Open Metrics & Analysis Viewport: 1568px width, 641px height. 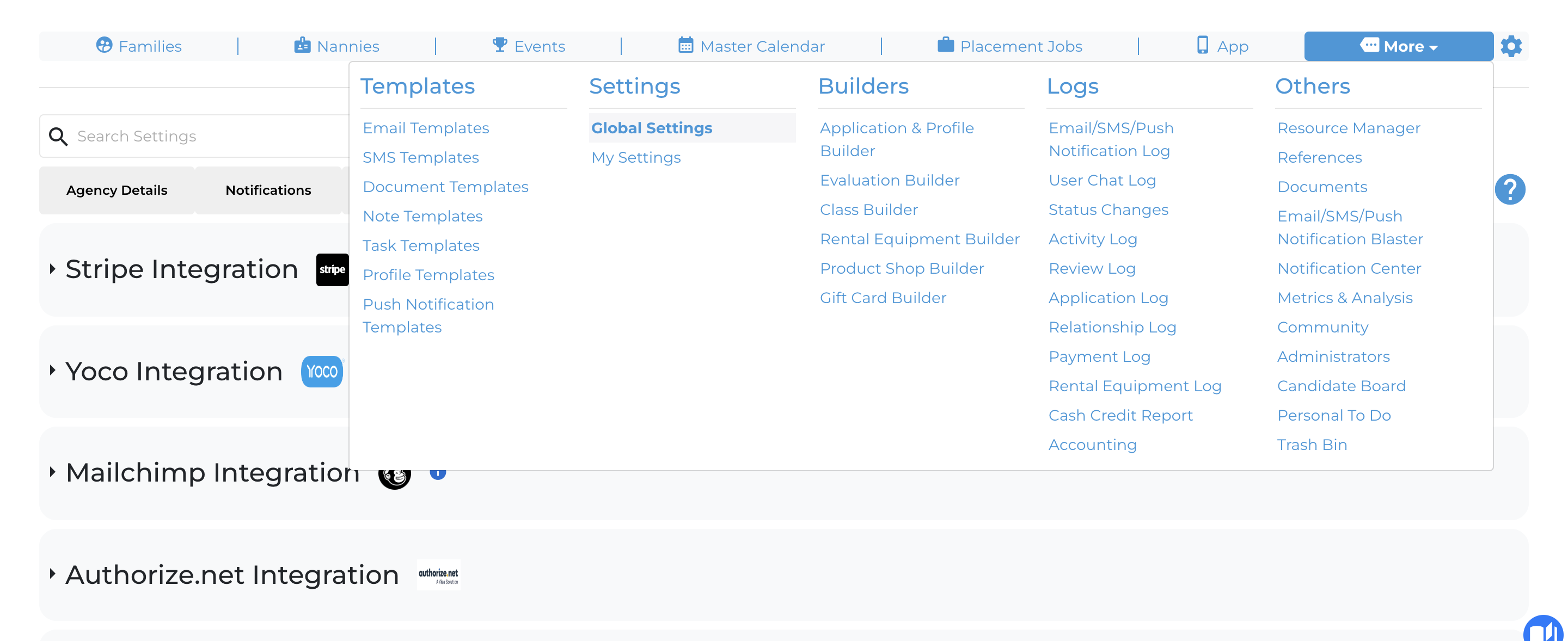(x=1345, y=298)
